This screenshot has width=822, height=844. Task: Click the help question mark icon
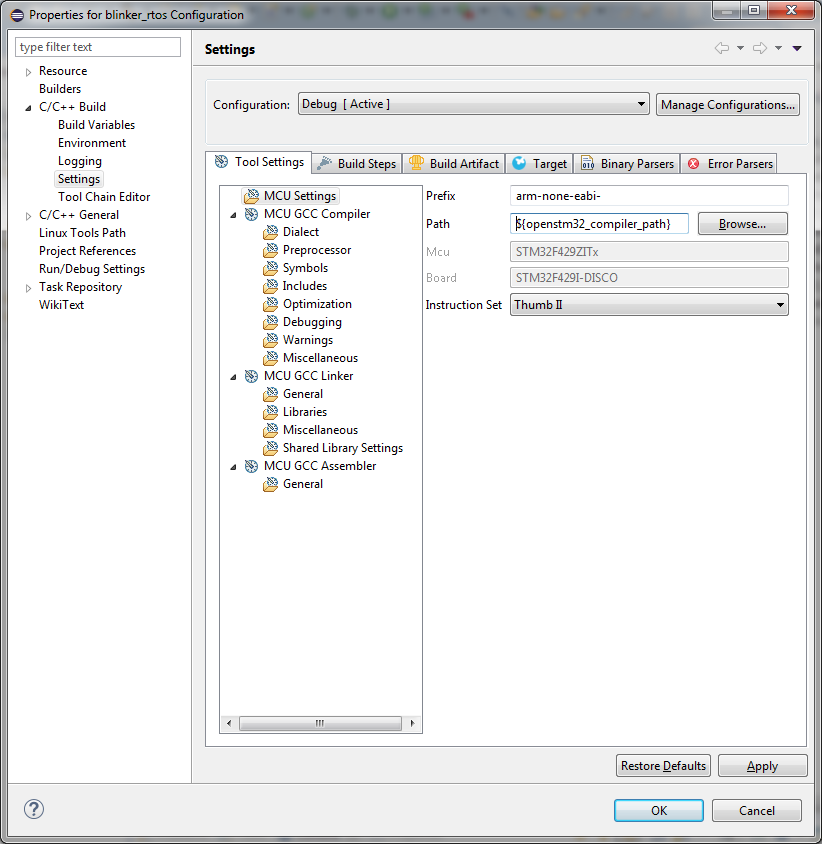33,810
